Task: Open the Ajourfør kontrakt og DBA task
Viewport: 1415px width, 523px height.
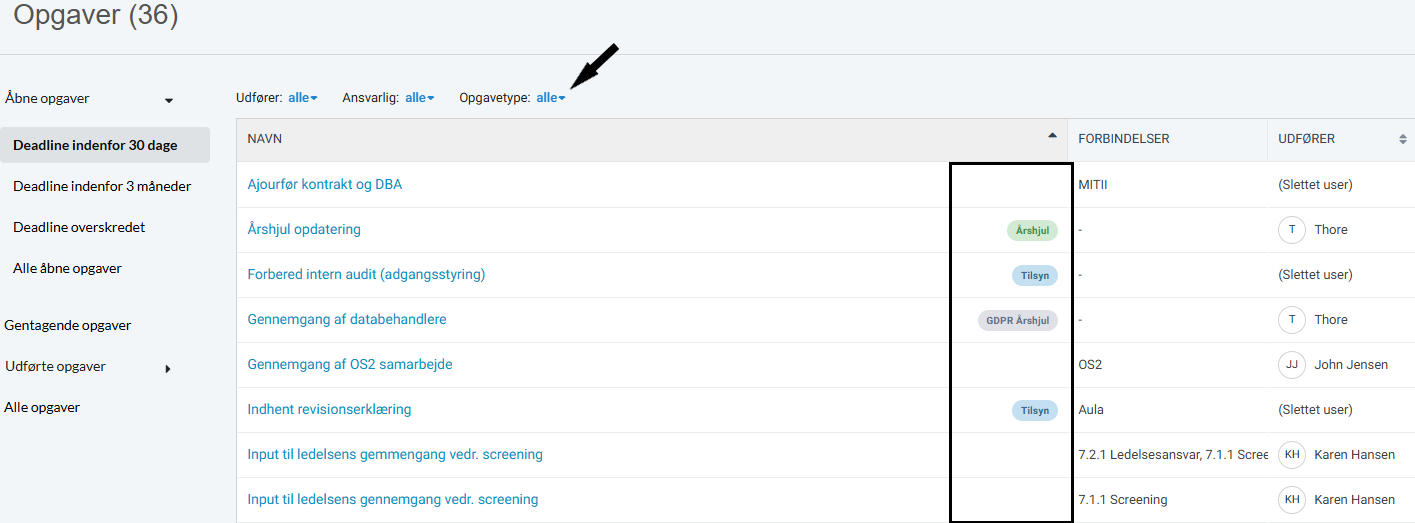Action: pos(324,185)
